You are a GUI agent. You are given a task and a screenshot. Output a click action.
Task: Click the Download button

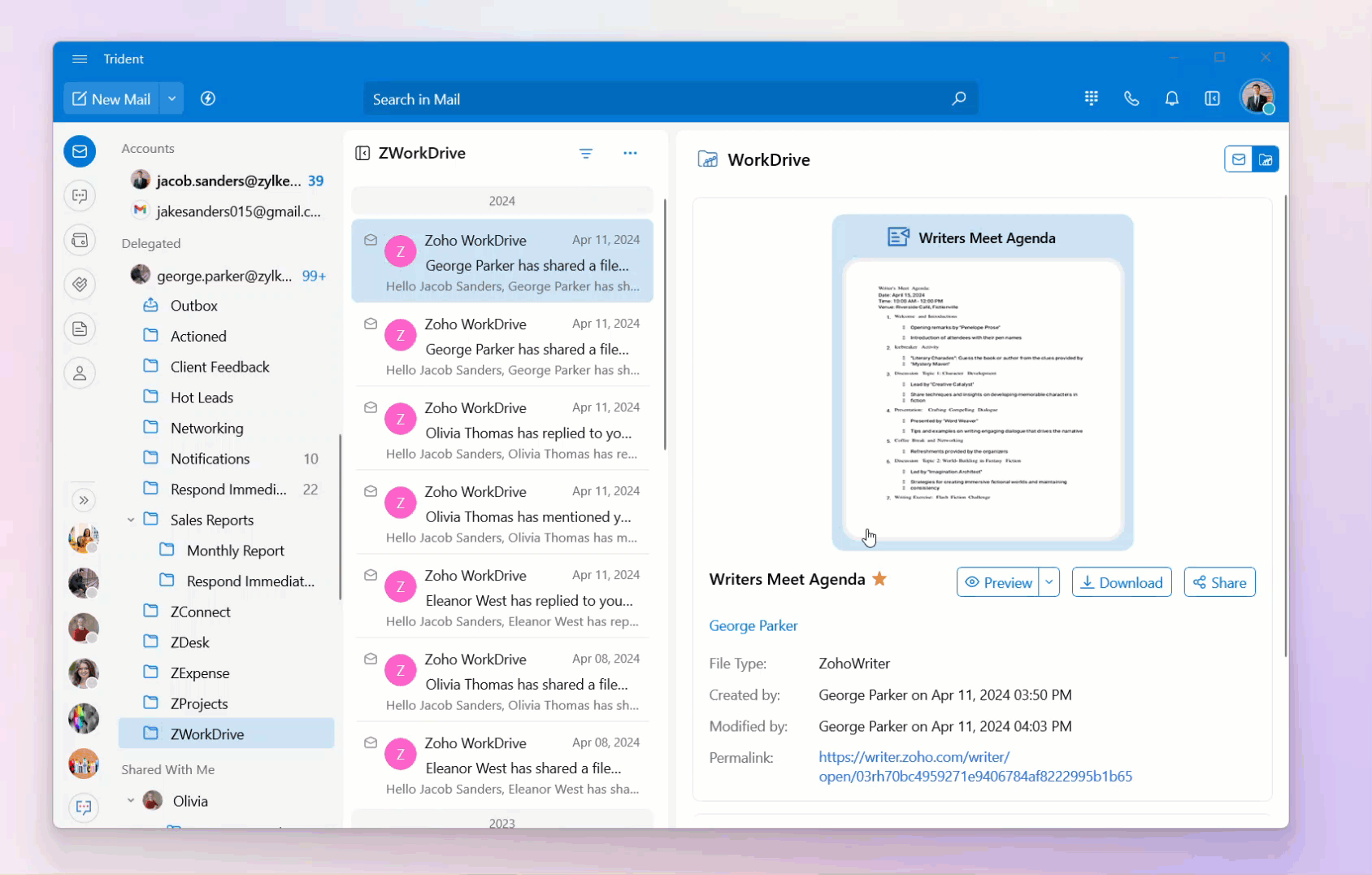point(1122,582)
